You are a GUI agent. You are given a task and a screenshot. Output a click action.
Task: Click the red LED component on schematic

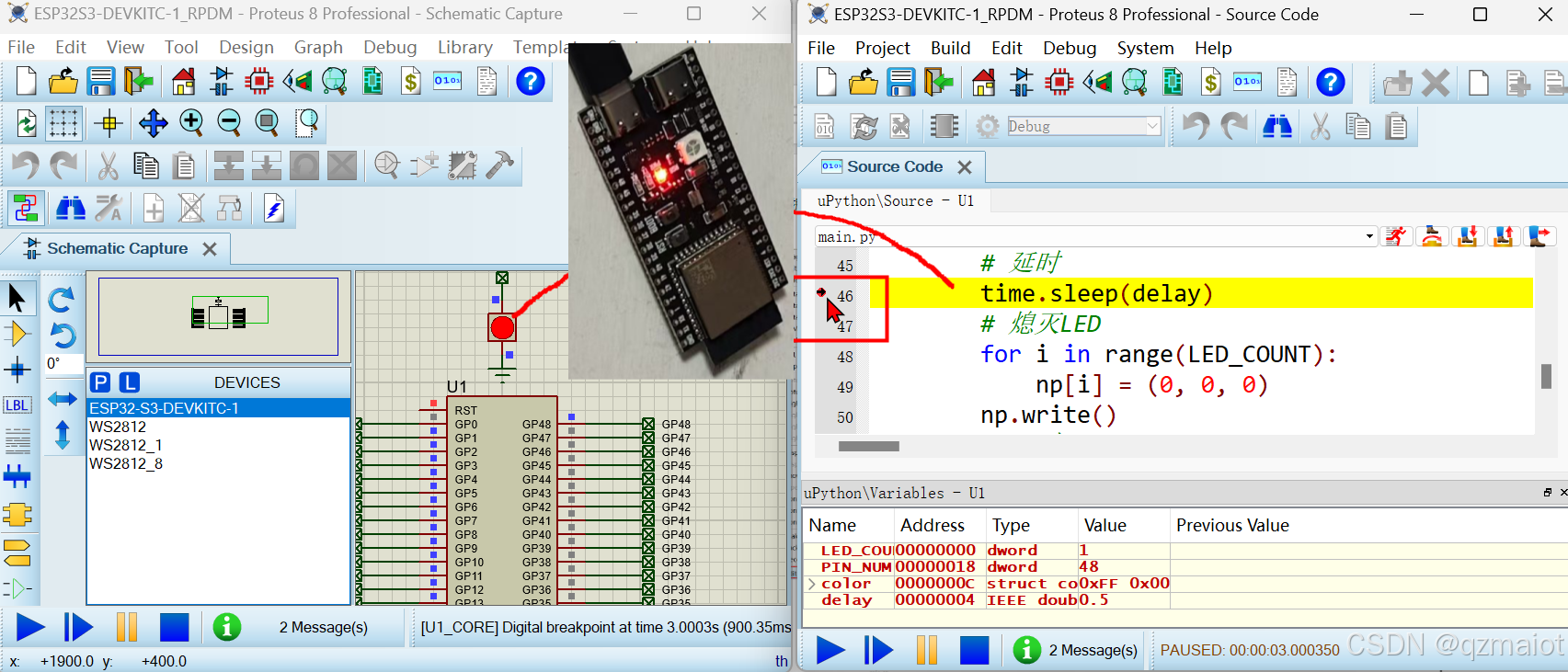point(502,327)
